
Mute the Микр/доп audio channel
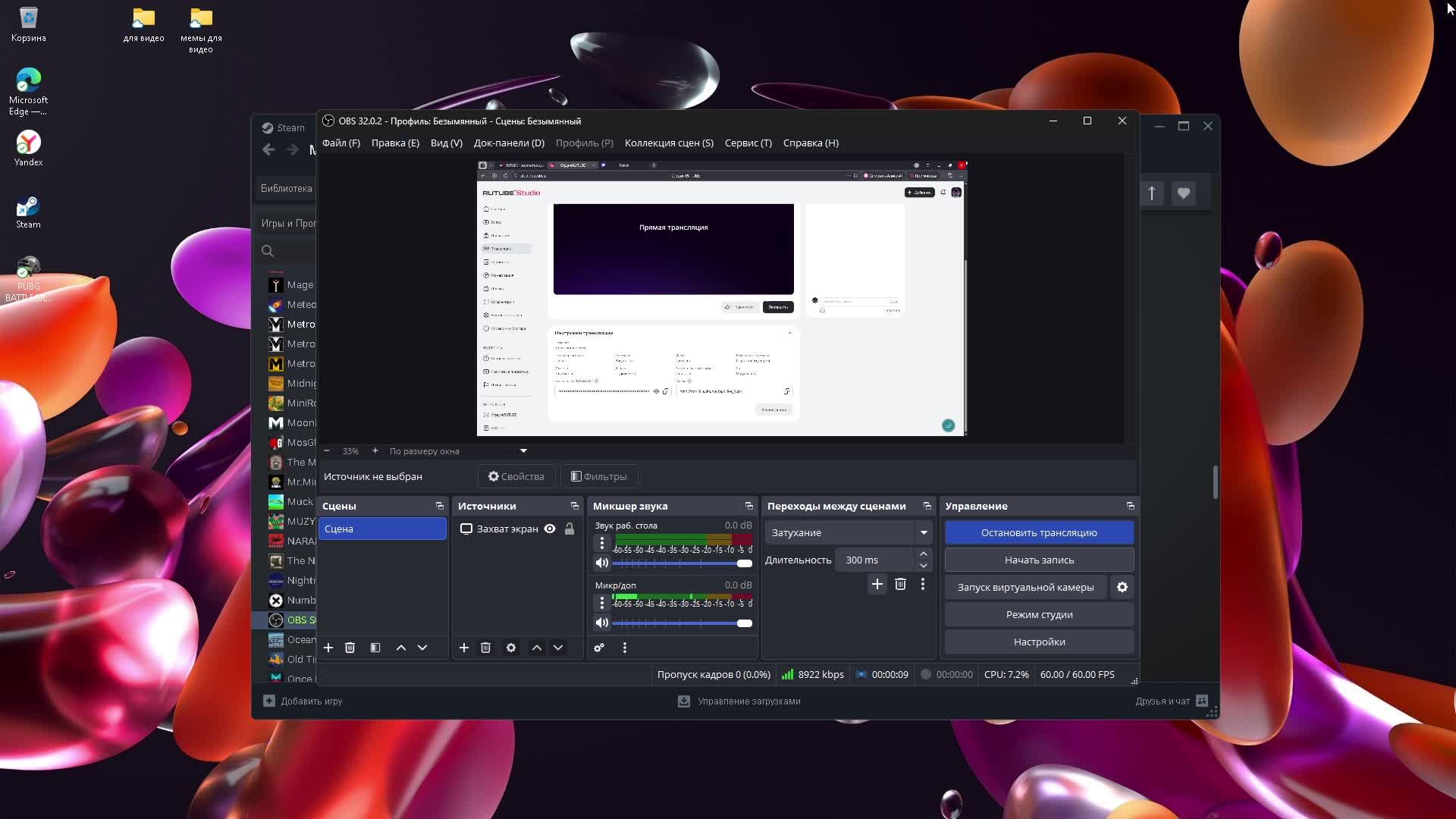click(x=602, y=623)
